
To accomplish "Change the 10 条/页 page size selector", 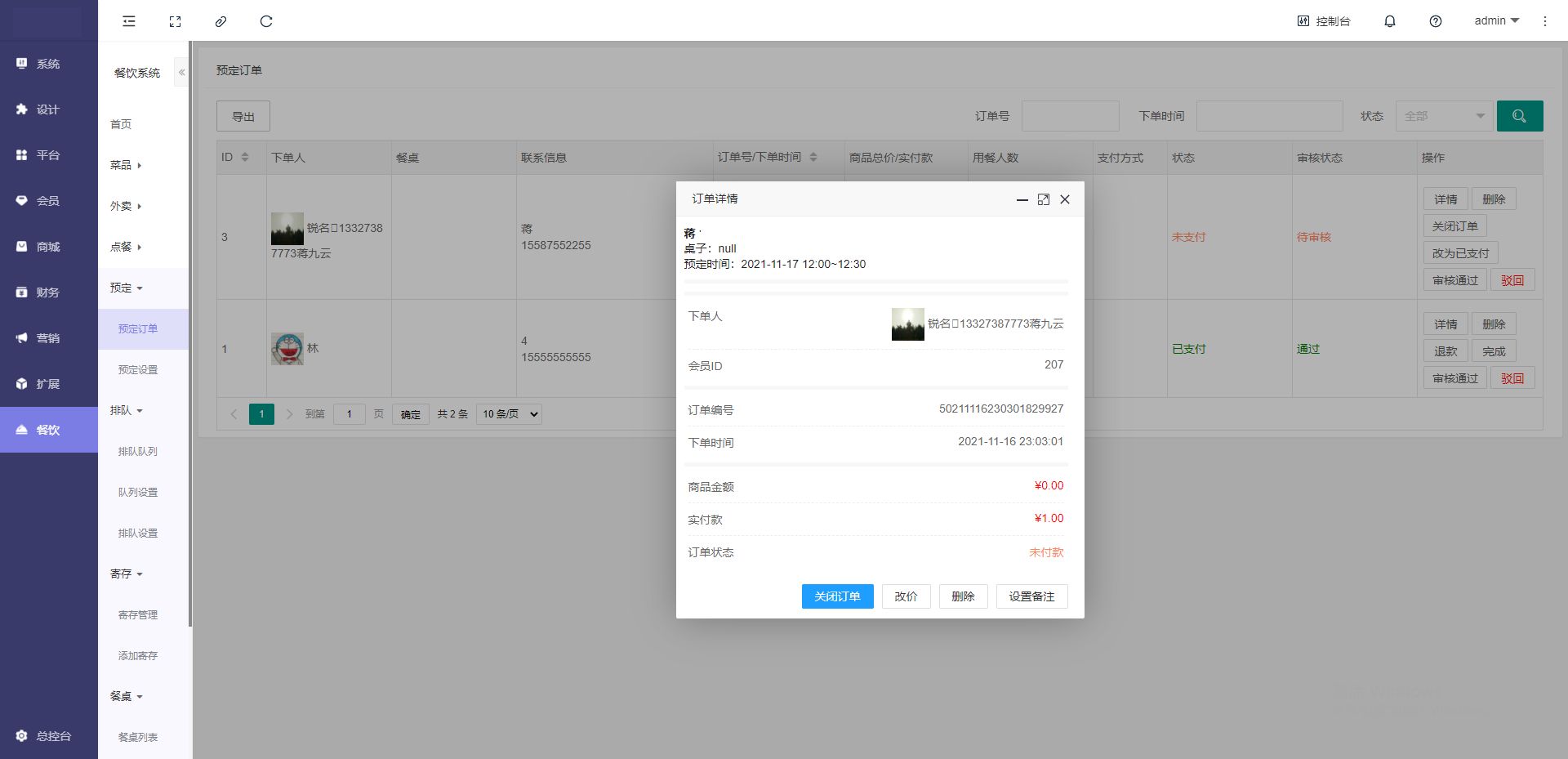I will [x=509, y=414].
